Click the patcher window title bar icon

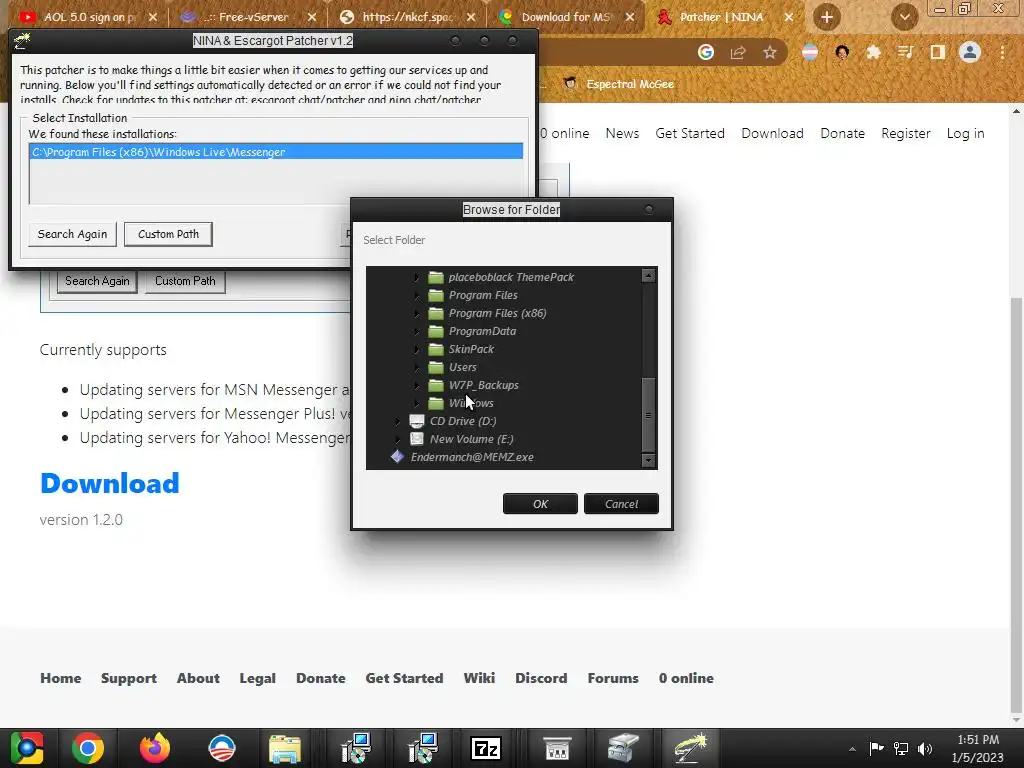coord(22,40)
